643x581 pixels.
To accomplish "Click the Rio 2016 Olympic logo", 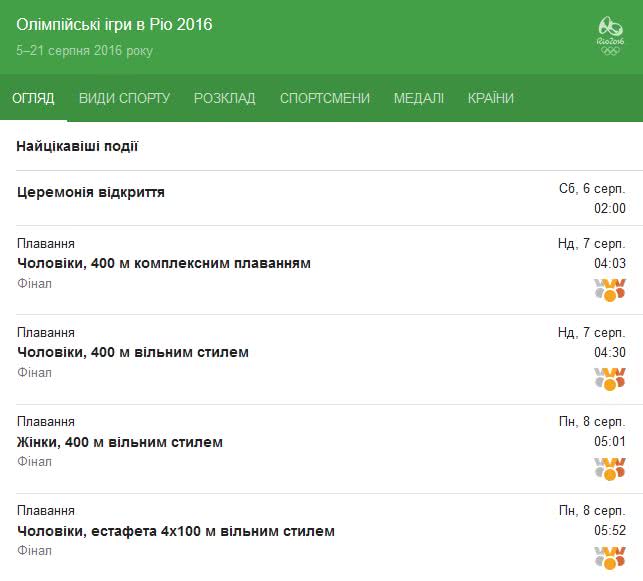I will (x=610, y=36).
